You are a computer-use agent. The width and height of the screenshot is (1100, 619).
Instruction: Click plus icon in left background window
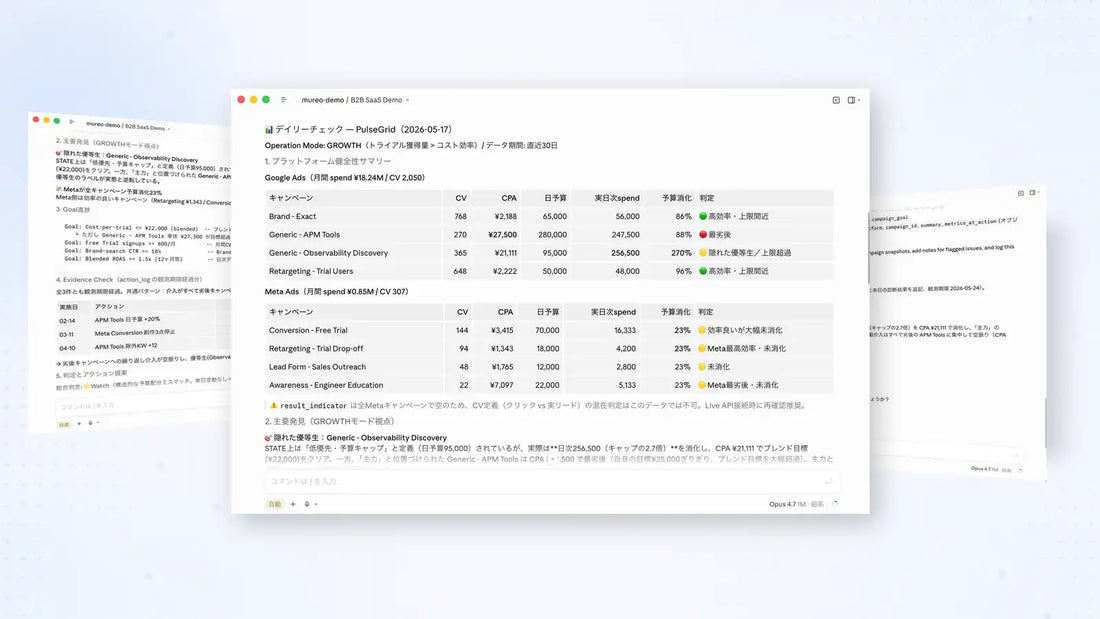pyautogui.click(x=79, y=423)
